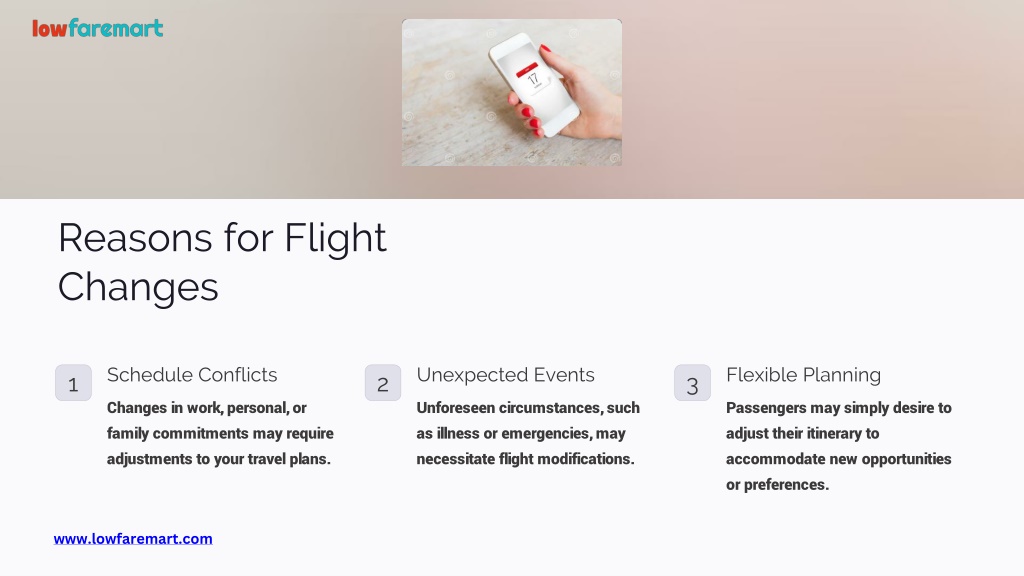The height and width of the screenshot is (576, 1024).
Task: Click the number 1 badge
Action: (x=73, y=383)
